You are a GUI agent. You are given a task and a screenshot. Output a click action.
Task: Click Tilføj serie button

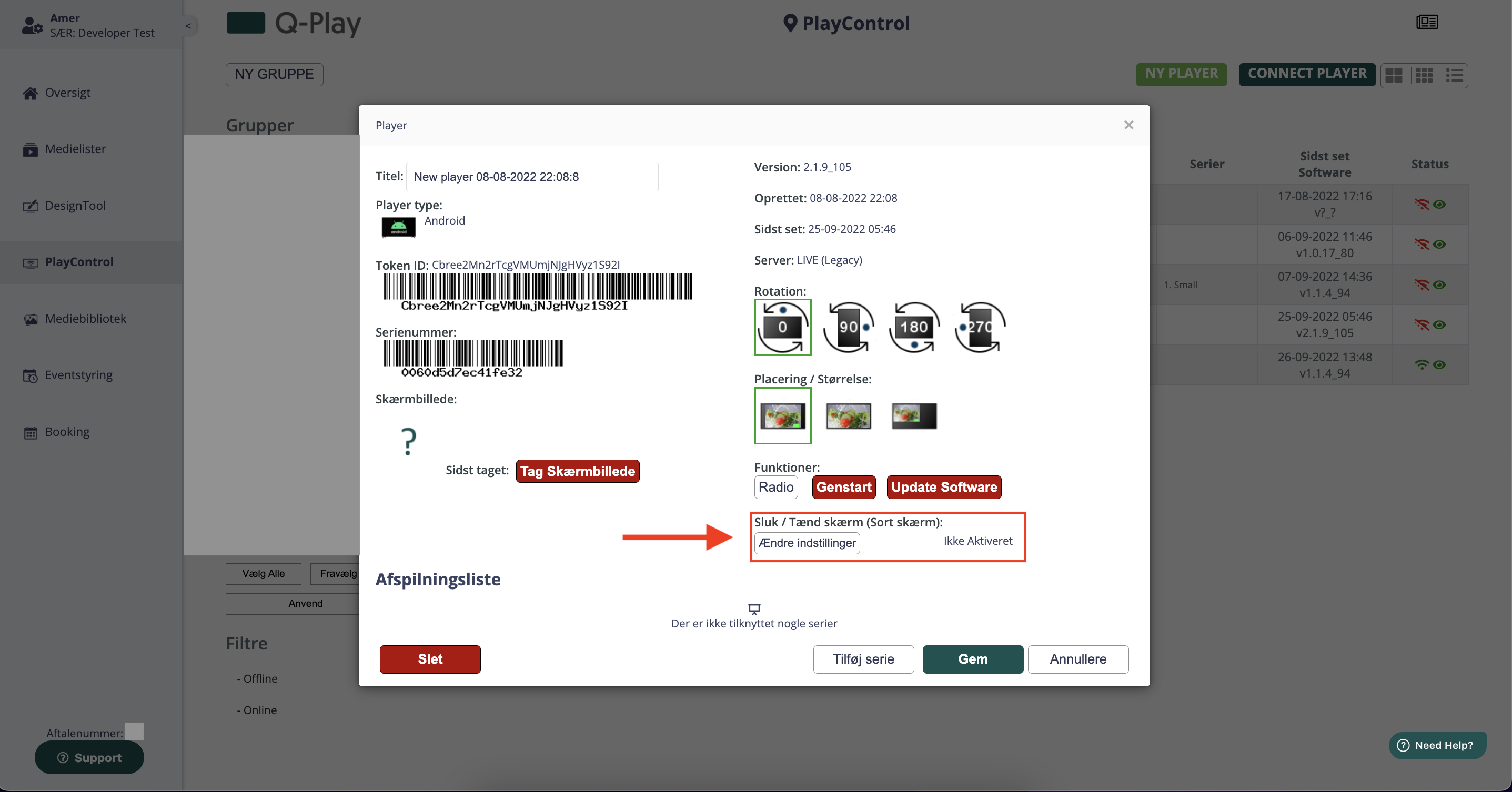coord(863,658)
